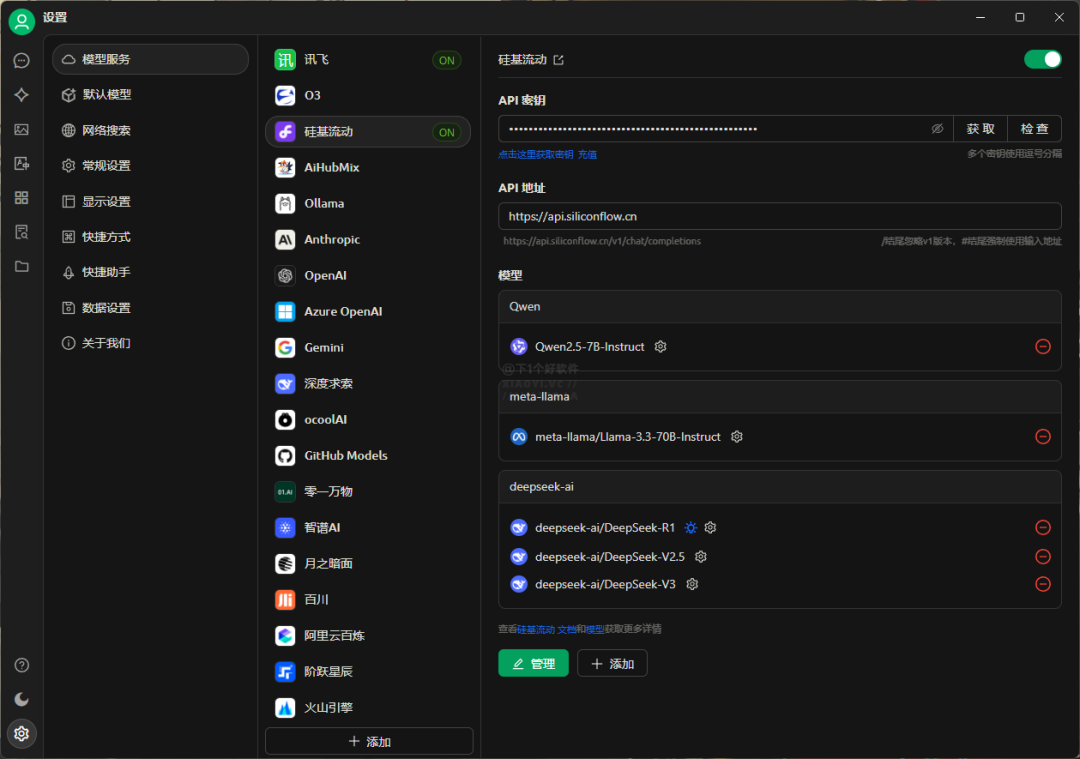This screenshot has width=1080, height=759.
Task: Open settings gear for DeepSeek-V2.5
Action: pos(701,557)
